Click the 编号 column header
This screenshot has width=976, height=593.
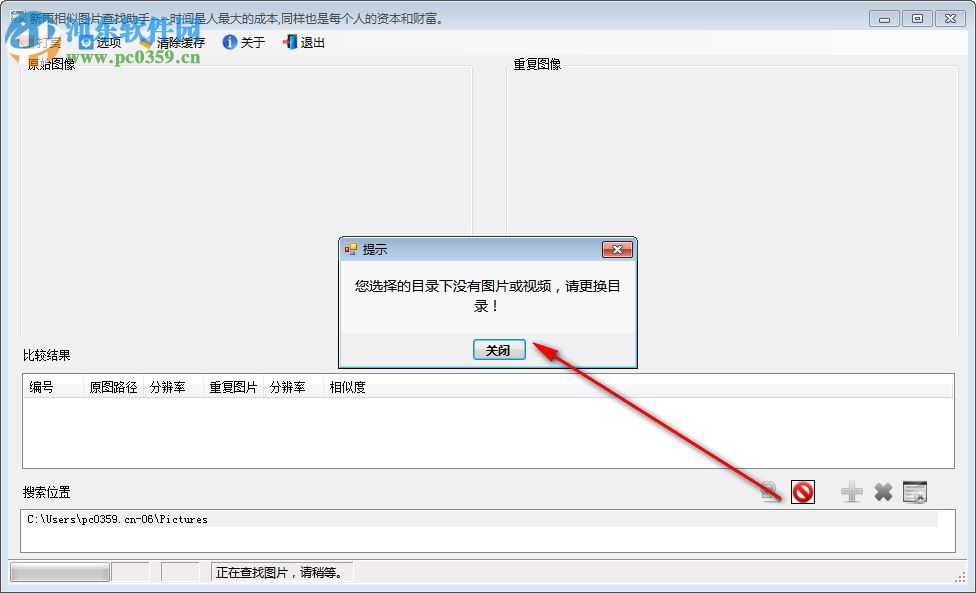click(42, 387)
